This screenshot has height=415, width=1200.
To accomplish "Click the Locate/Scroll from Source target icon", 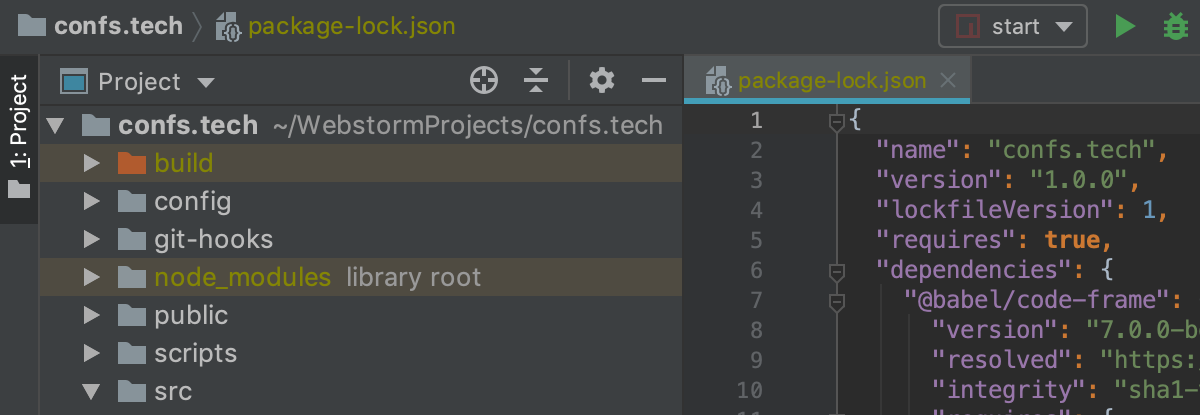I will coord(484,81).
